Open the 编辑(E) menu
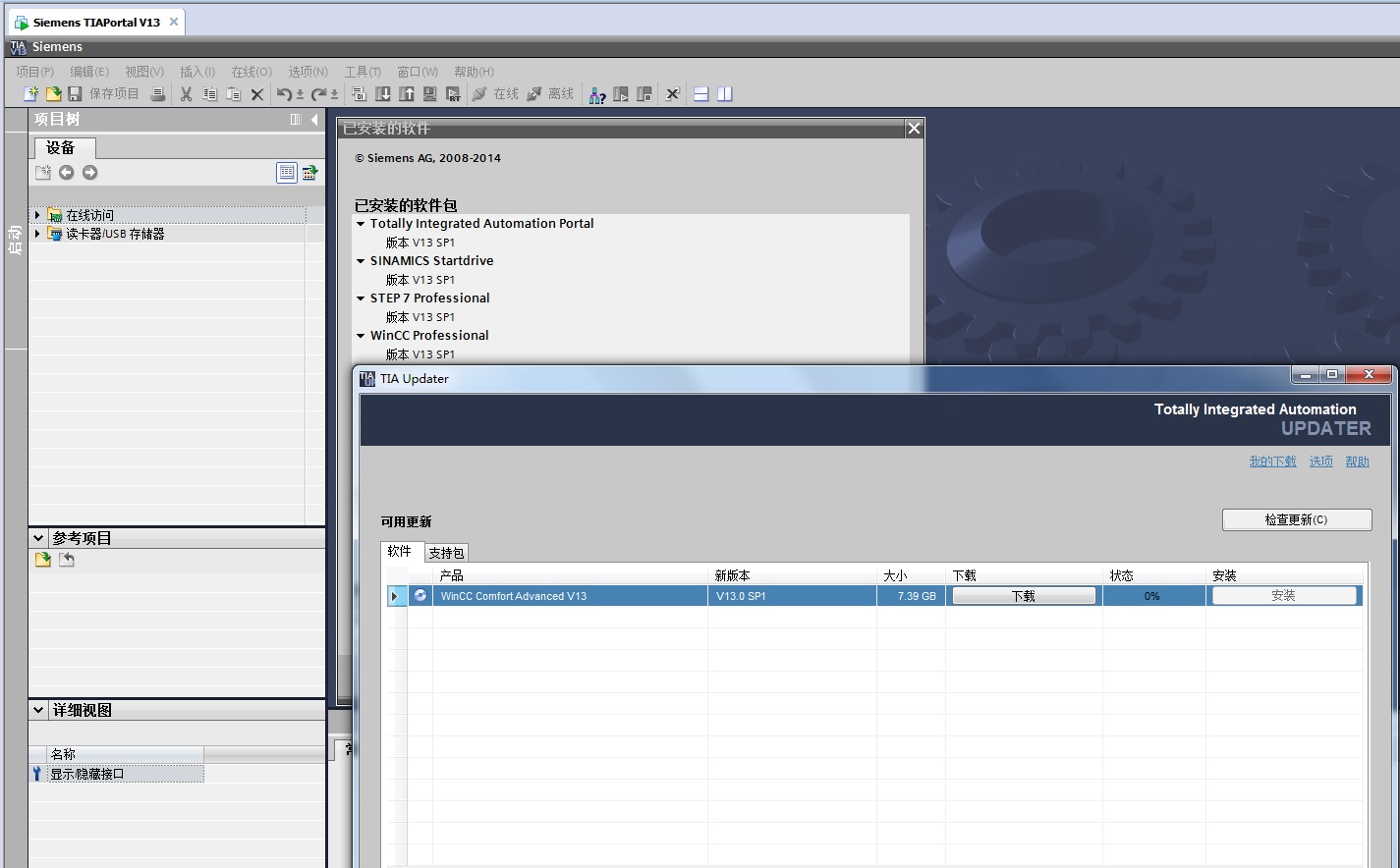1400x868 pixels. tap(89, 72)
